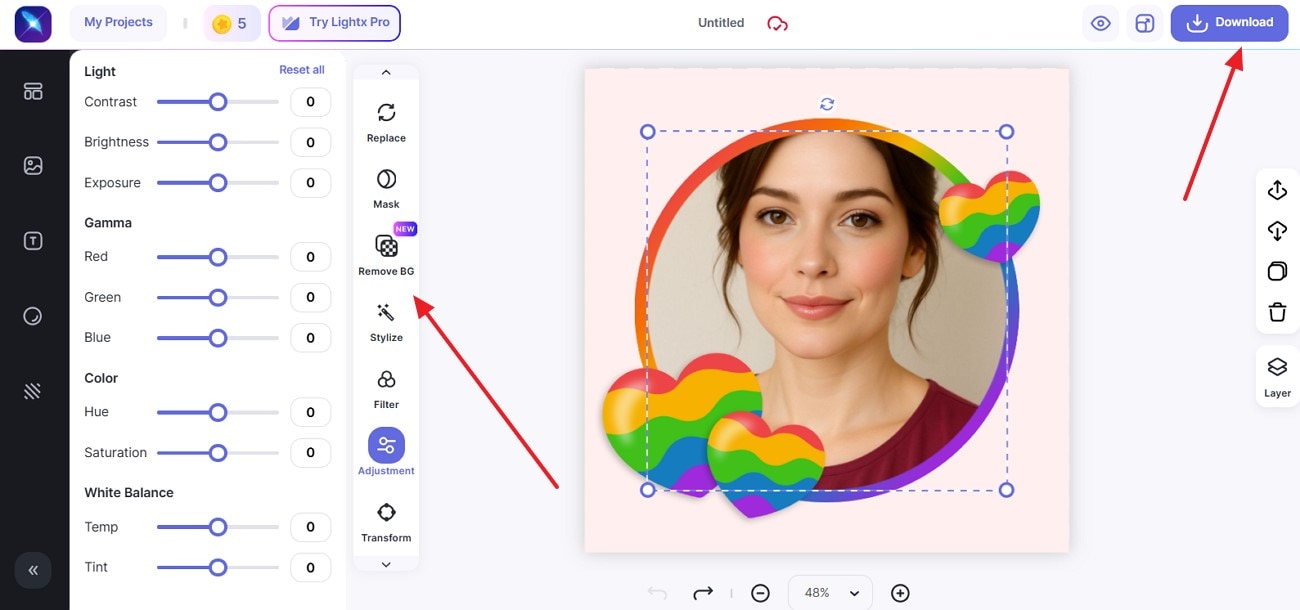Viewport: 1300px width, 610px height.
Task: Open My Projects
Action: (118, 22)
